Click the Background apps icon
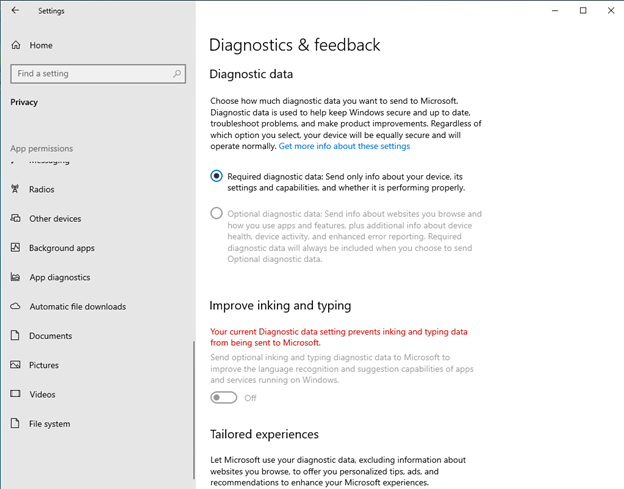This screenshot has height=489, width=624. tap(15, 247)
